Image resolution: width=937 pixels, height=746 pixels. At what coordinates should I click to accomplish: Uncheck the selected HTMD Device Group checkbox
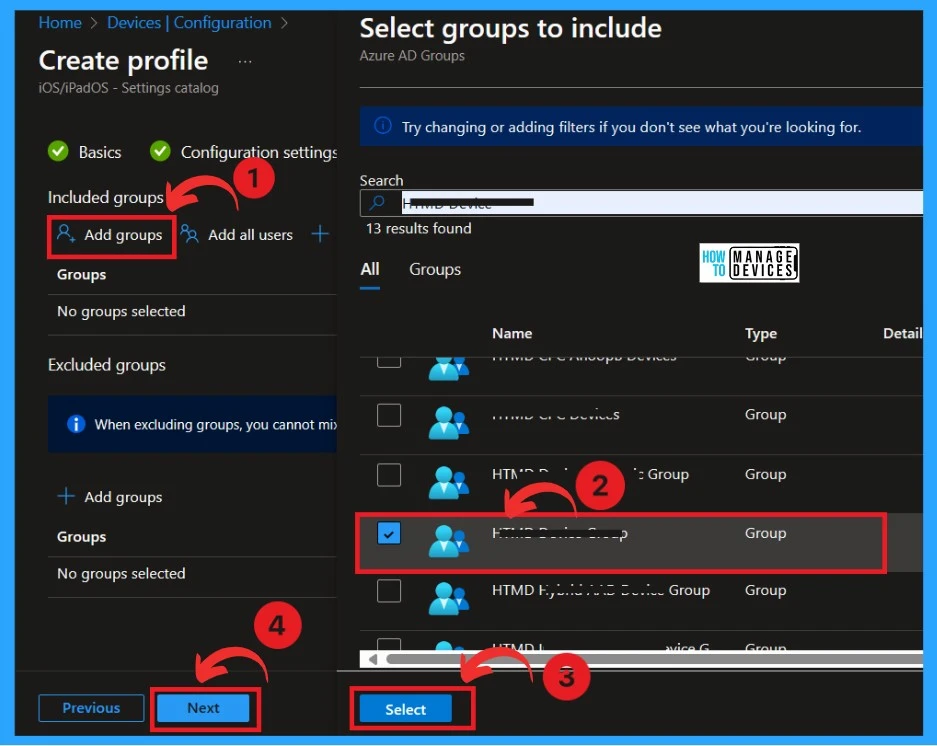pyautogui.click(x=388, y=533)
